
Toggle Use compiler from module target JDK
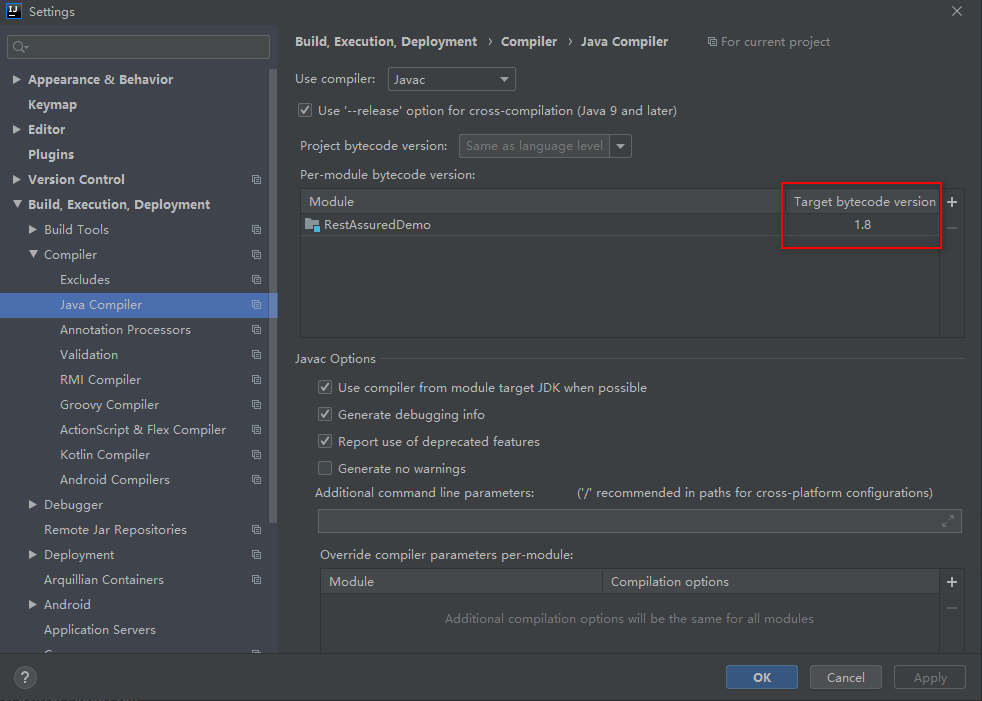click(x=325, y=387)
